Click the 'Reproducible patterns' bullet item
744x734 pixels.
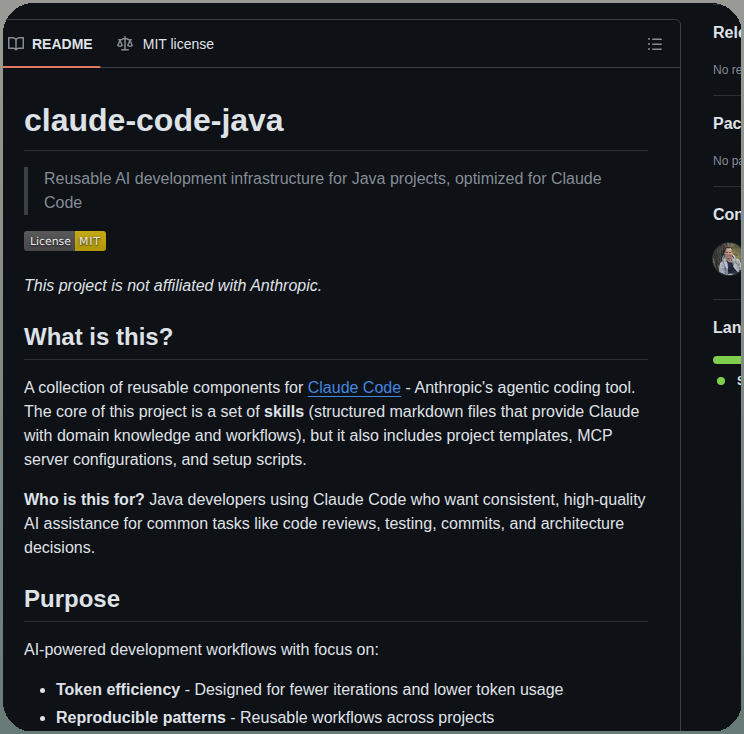(275, 717)
